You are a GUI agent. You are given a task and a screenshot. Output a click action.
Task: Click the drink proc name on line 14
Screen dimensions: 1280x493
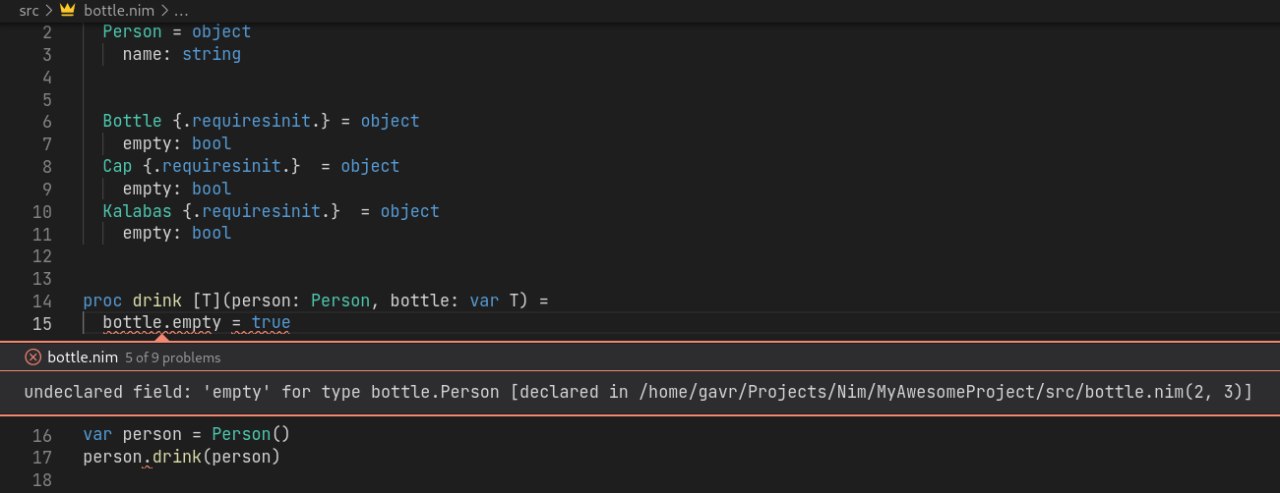pos(157,300)
